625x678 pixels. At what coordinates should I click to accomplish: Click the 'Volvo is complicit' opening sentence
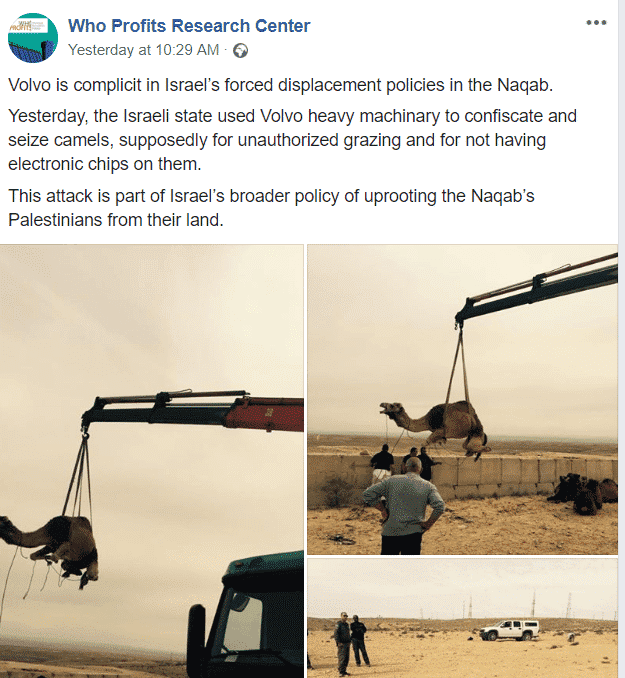coord(281,85)
